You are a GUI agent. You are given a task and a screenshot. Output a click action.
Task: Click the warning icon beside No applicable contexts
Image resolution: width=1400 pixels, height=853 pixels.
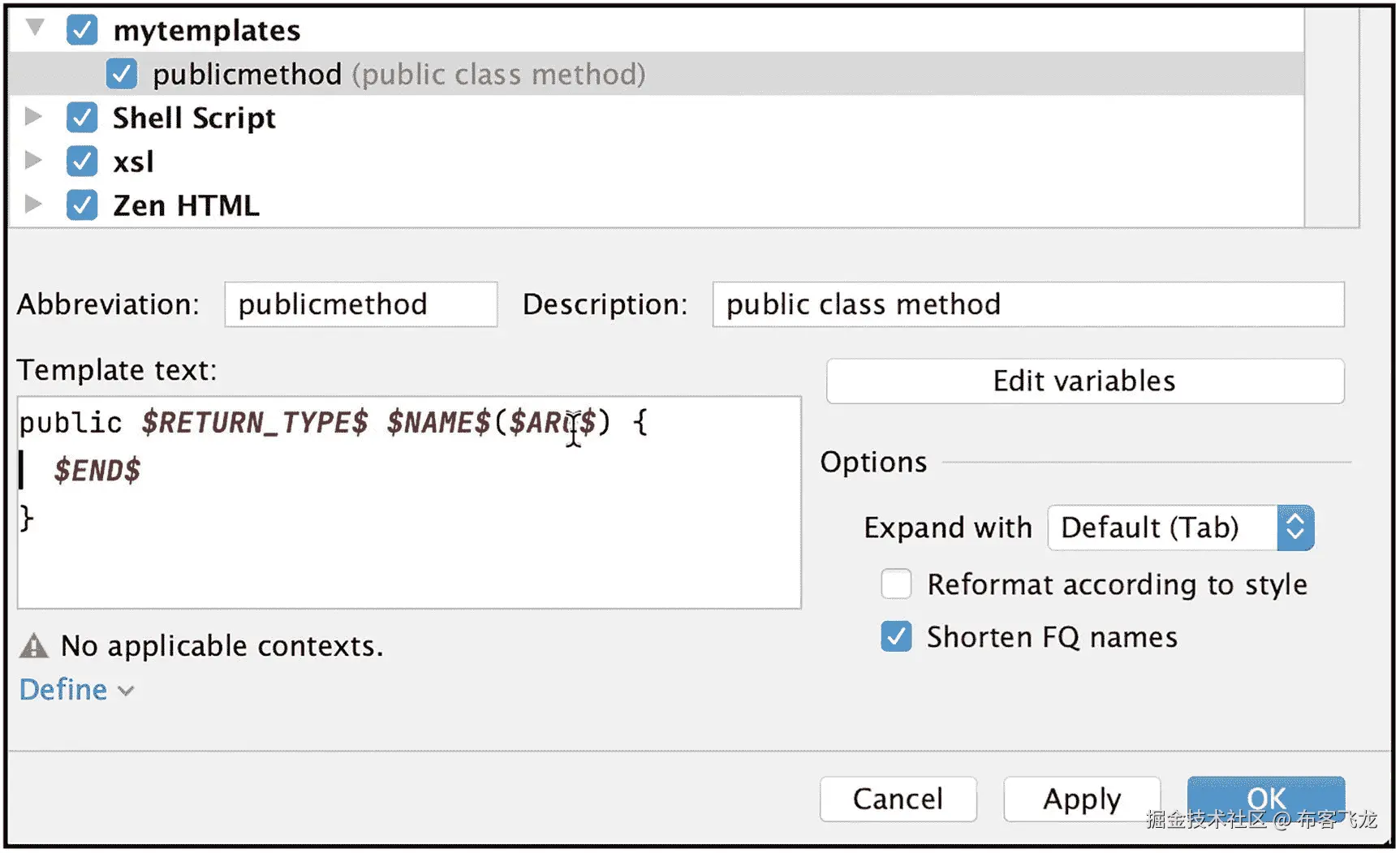coord(33,646)
